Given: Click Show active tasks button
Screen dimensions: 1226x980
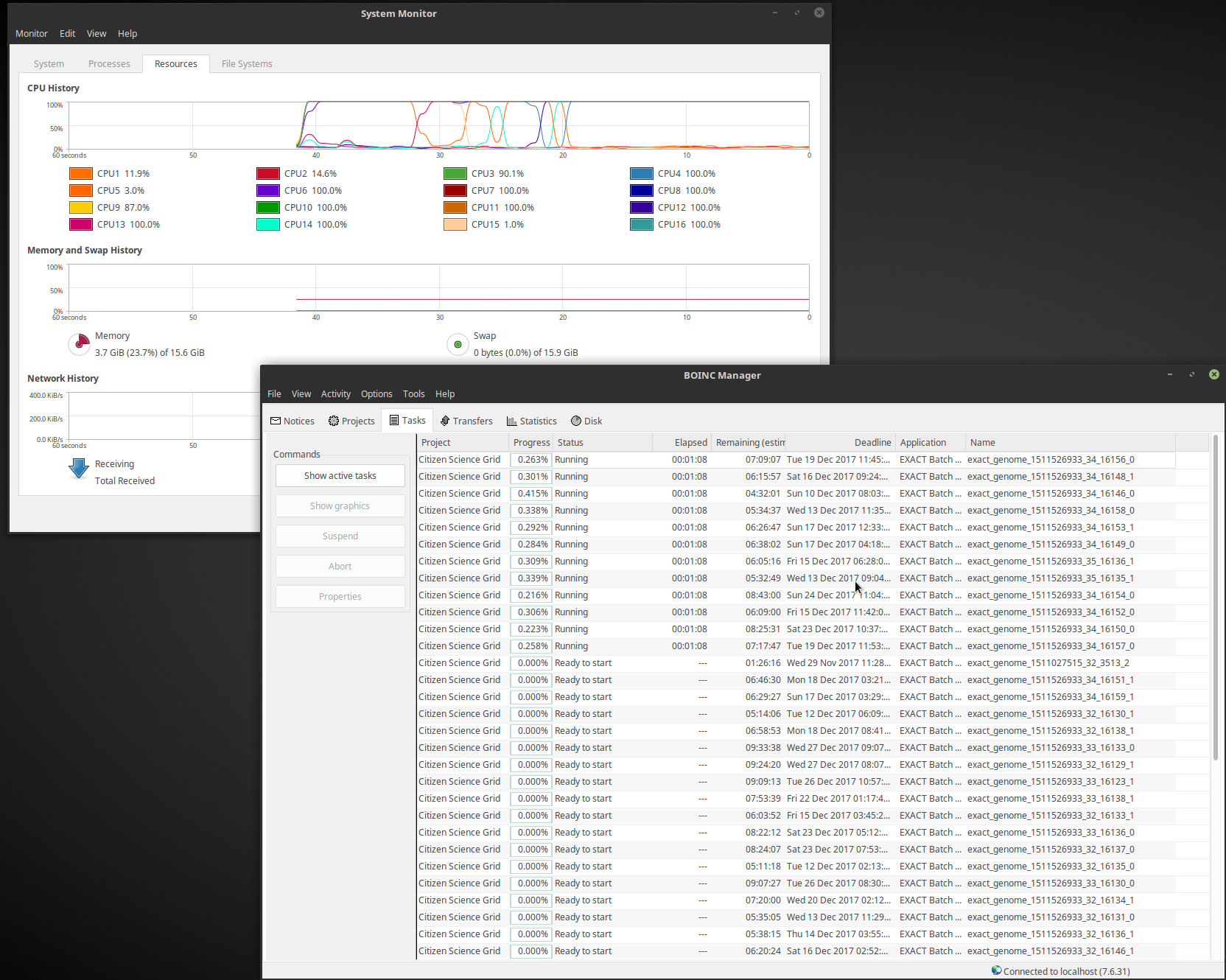Looking at the screenshot, I should [340, 476].
